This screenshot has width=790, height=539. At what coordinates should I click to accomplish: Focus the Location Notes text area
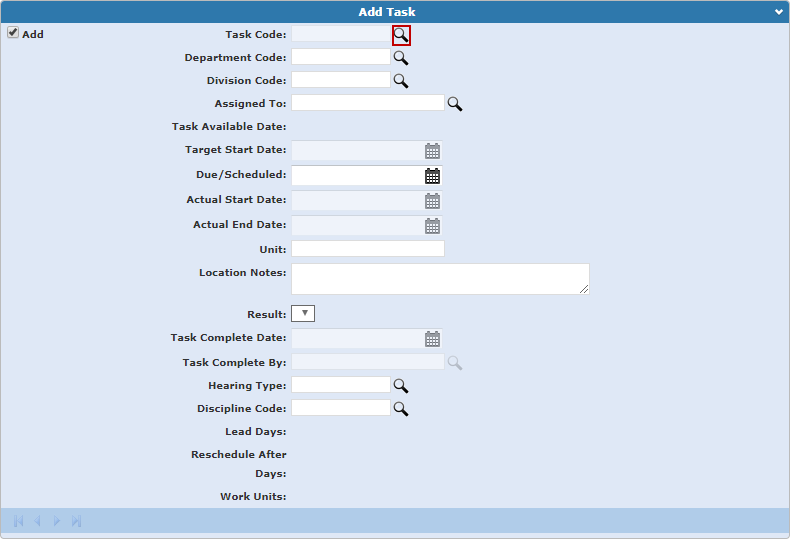[439, 279]
